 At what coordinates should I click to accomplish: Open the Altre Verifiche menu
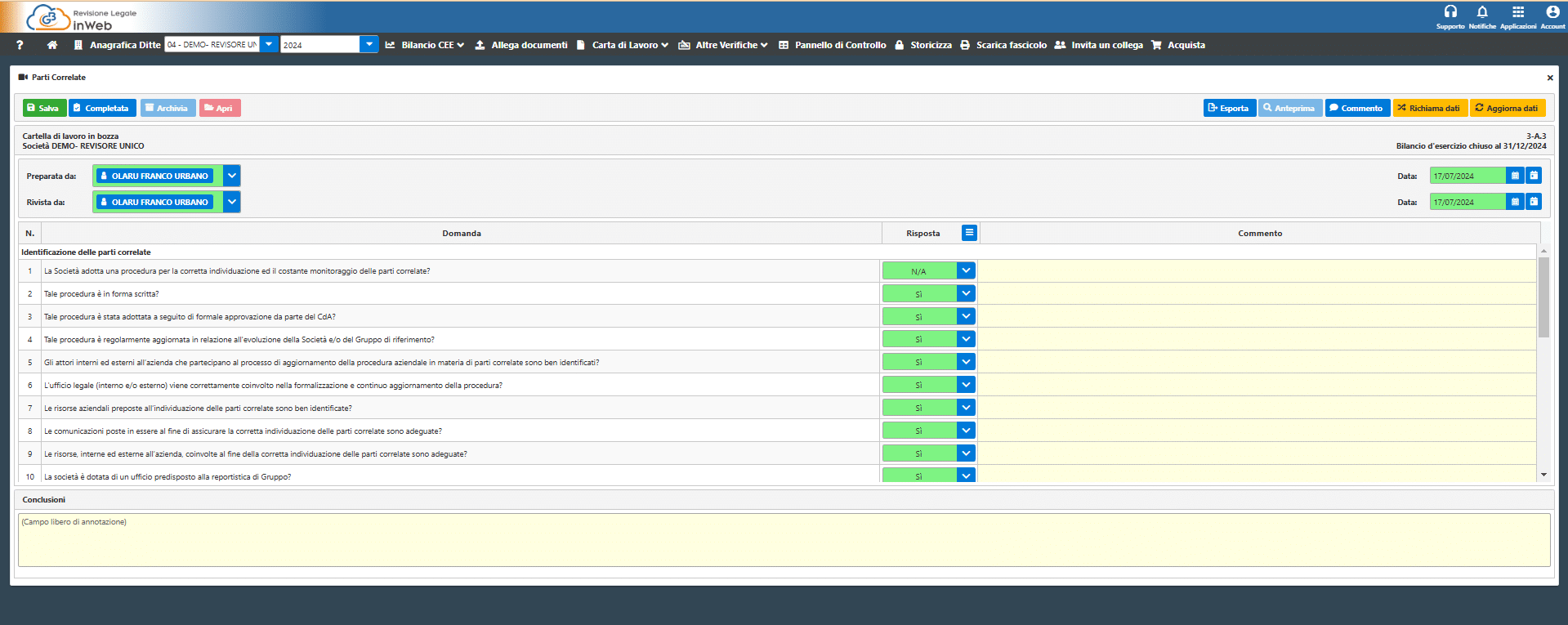point(723,45)
